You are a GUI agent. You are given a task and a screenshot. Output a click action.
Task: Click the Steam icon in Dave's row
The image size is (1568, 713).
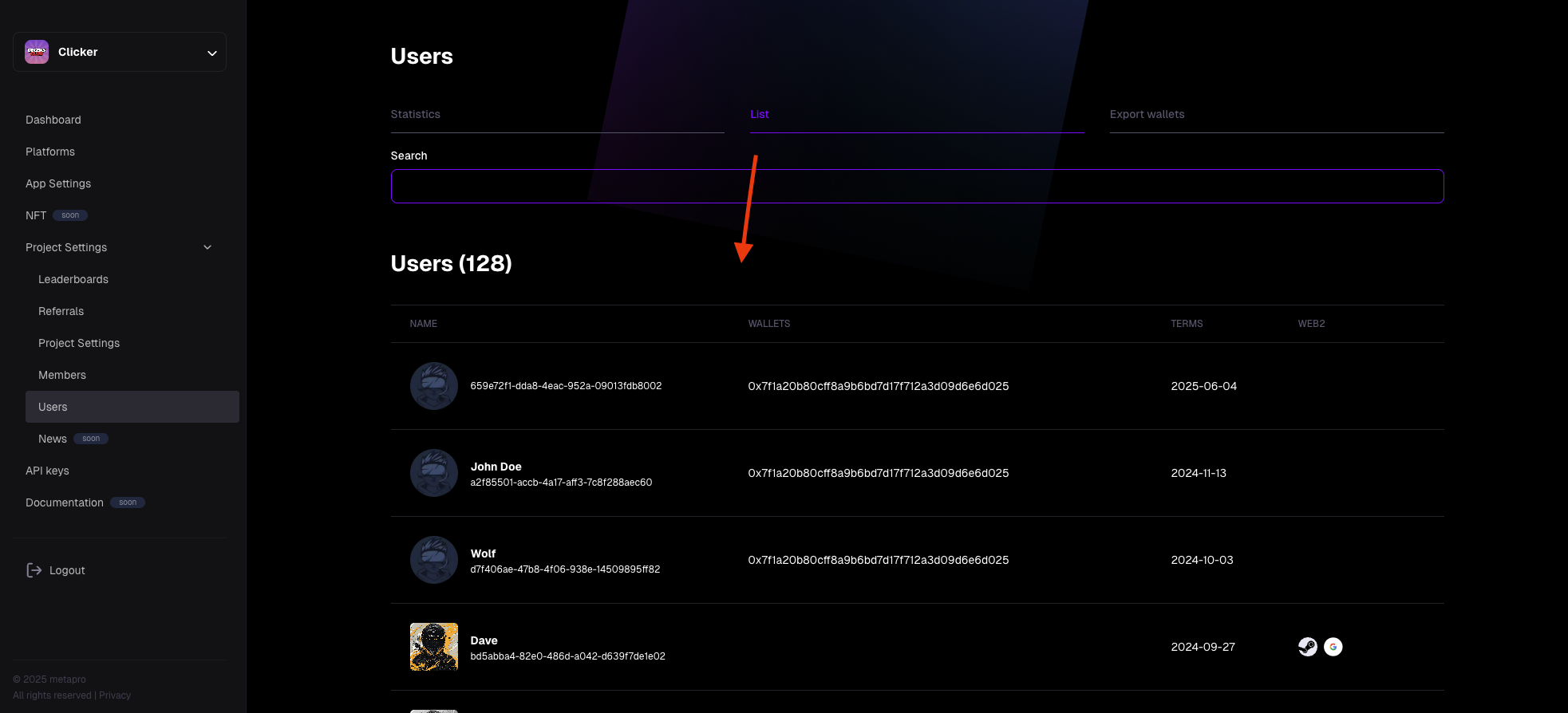pyautogui.click(x=1308, y=647)
